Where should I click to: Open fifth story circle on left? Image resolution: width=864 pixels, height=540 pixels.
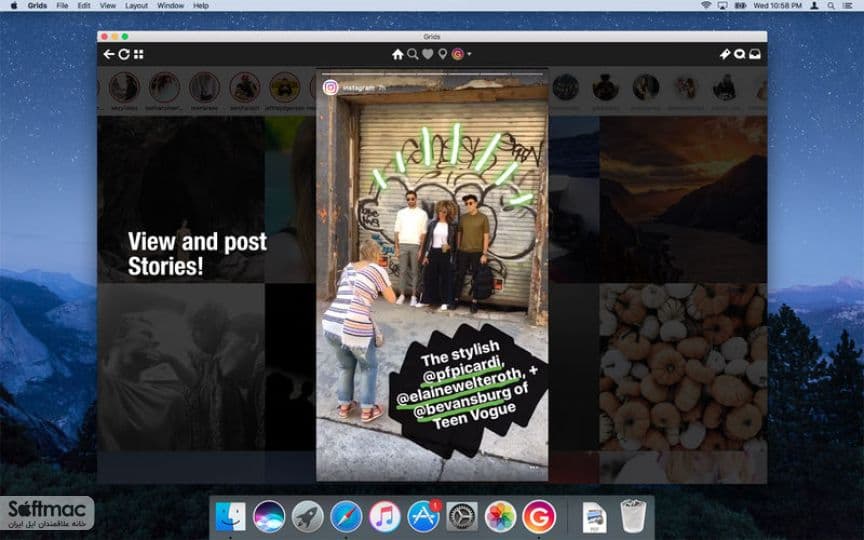coord(285,87)
